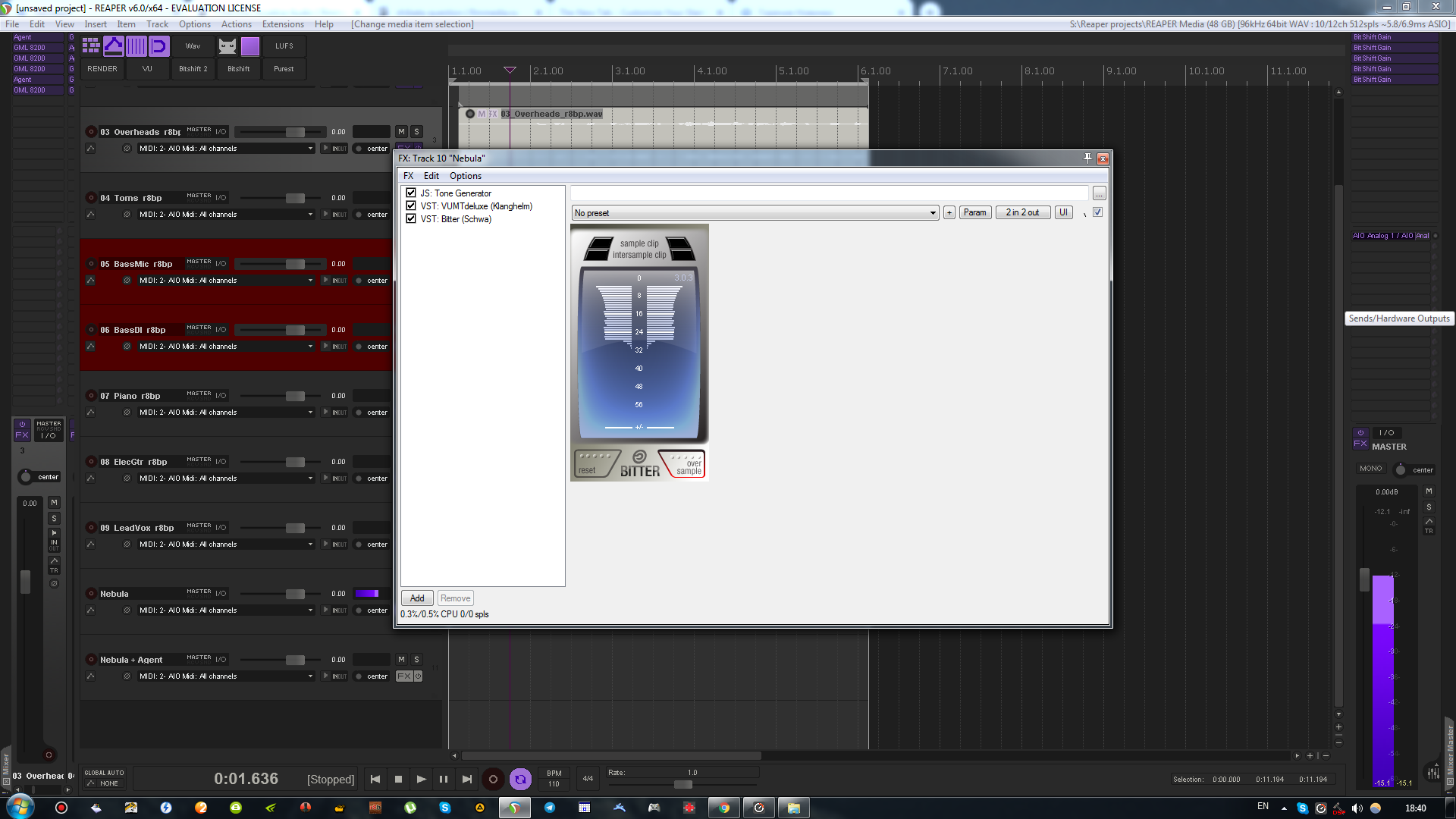Screen dimensions: 1456x819
Task: Click the RENDER toolbar button
Action: (102, 69)
